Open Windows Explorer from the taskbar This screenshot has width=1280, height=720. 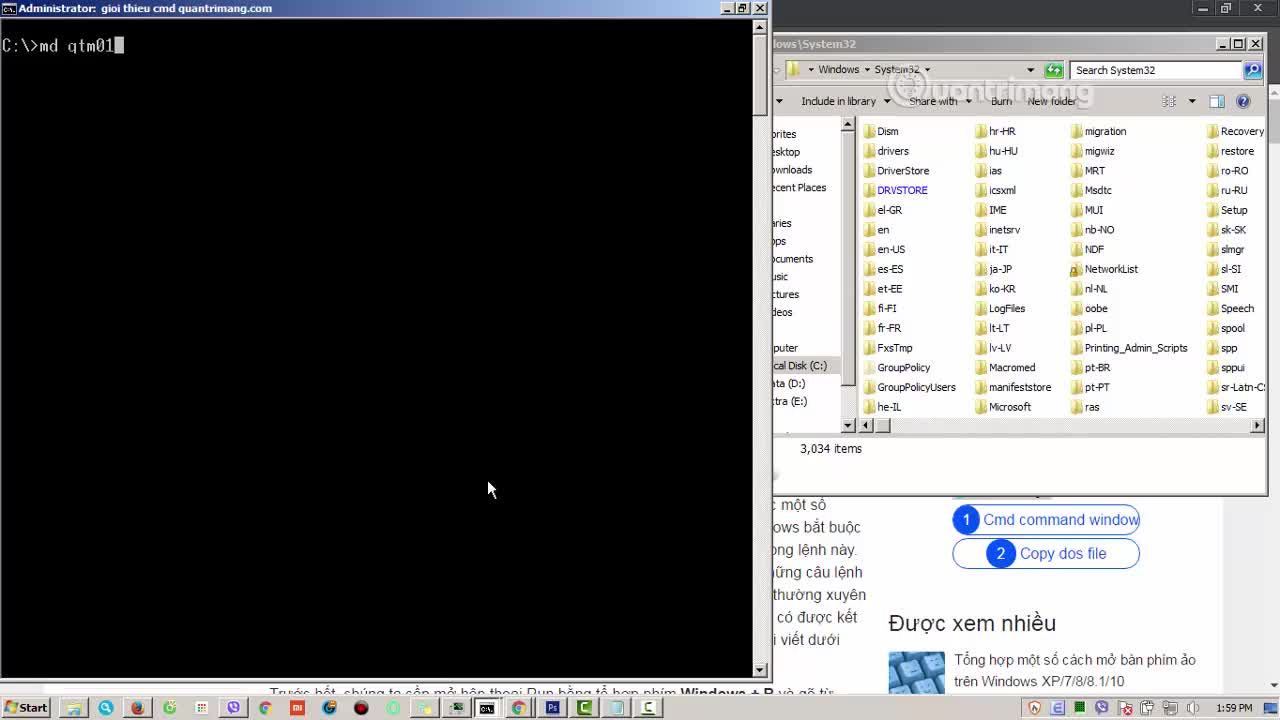pyautogui.click(x=73, y=708)
